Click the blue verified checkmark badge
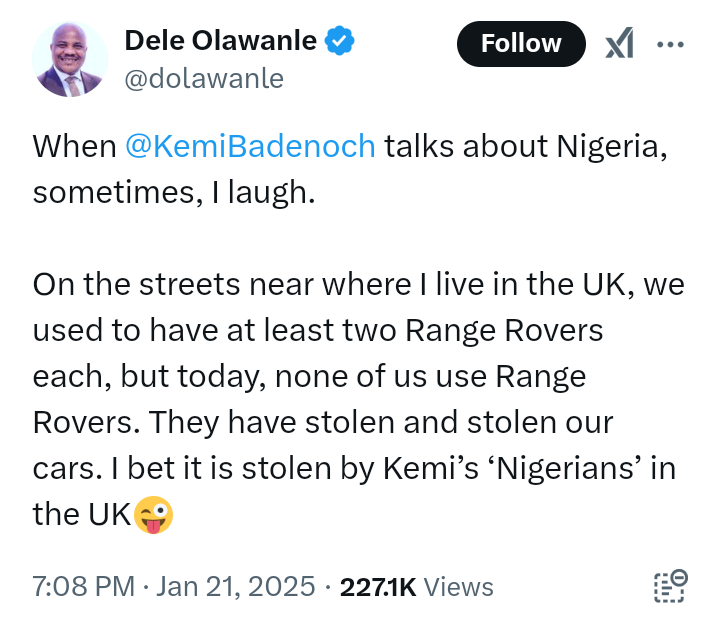Image resolution: width=720 pixels, height=626 pixels. [x=339, y=41]
